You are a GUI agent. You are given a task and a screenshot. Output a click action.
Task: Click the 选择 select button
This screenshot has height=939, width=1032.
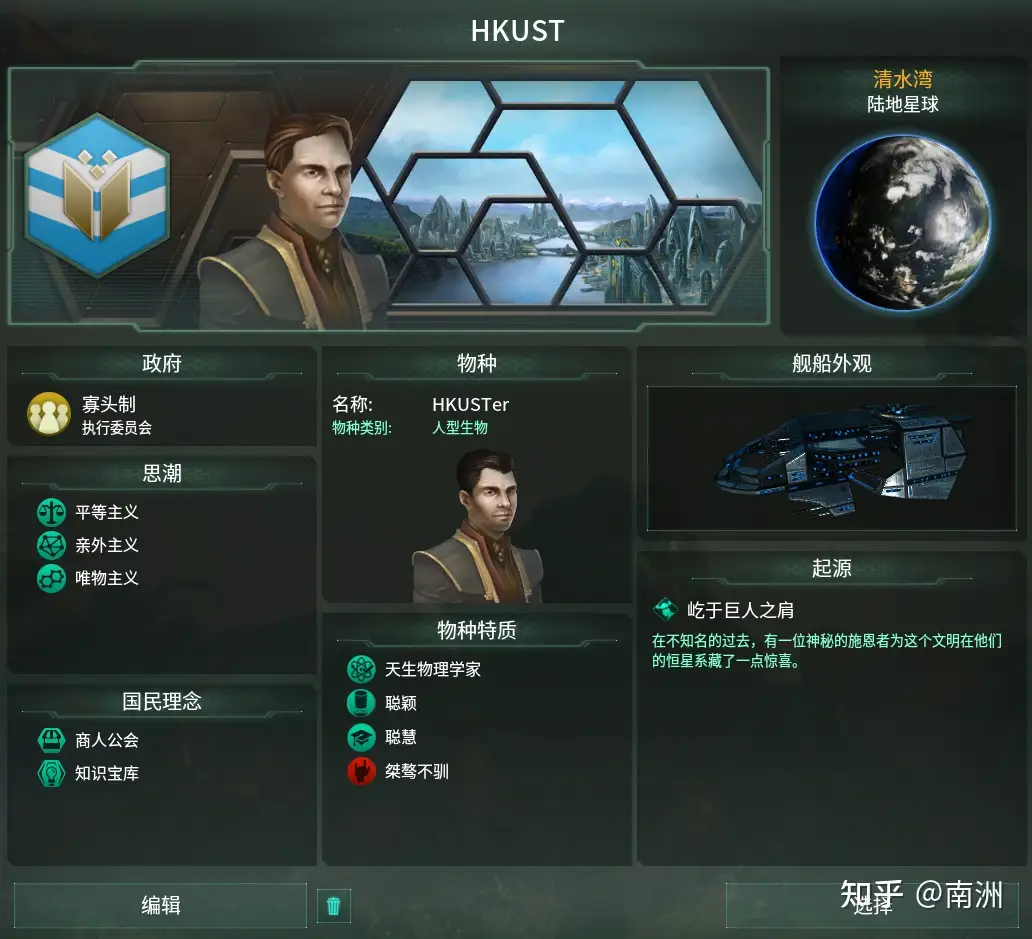coord(873,905)
